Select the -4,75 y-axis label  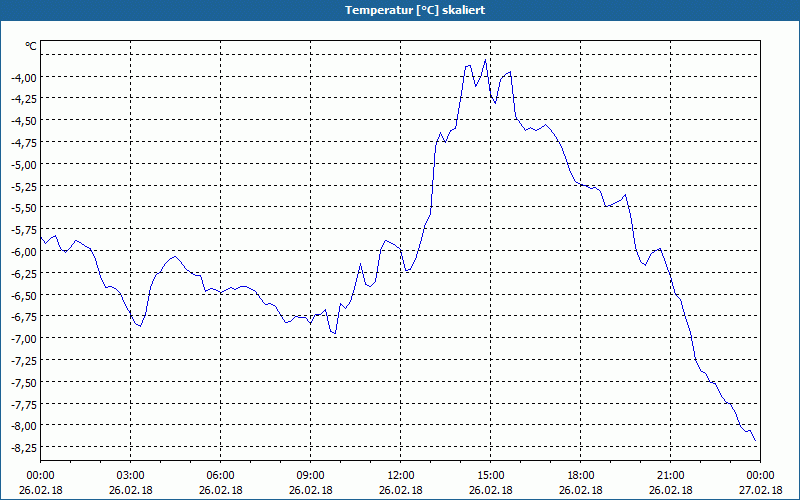pyautogui.click(x=24, y=142)
